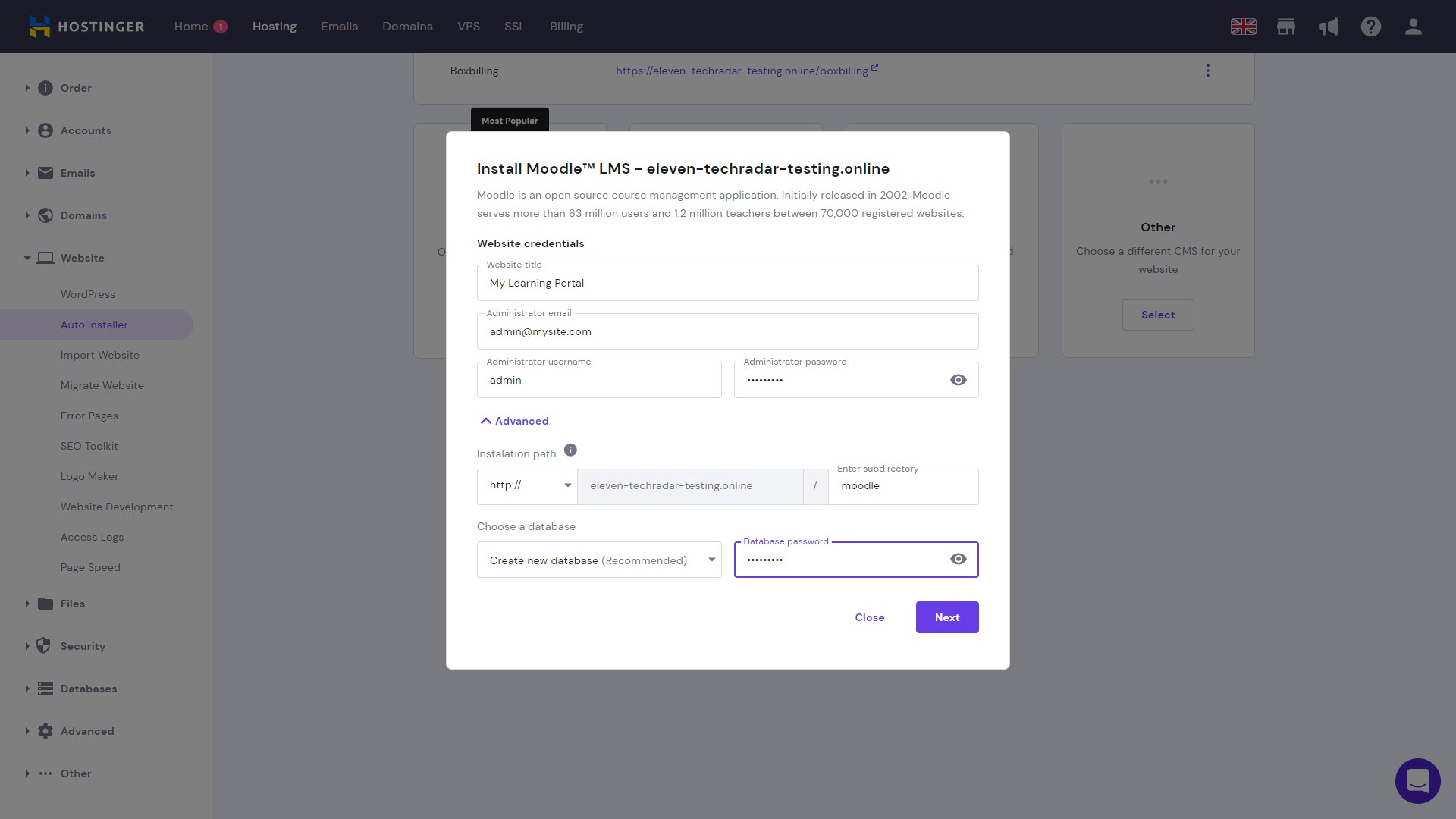1456x819 pixels.
Task: Open Billing in top navigation
Action: (x=566, y=27)
